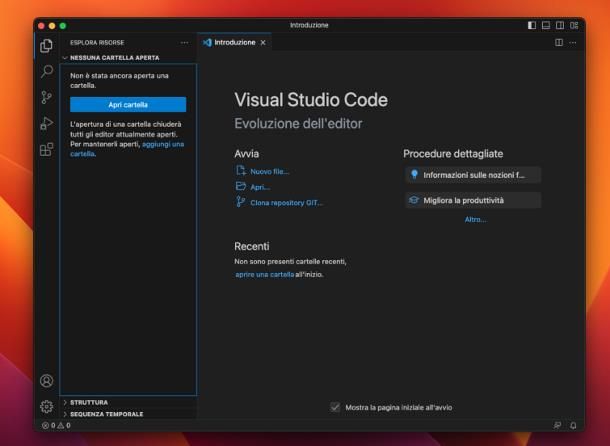The height and width of the screenshot is (446, 610).
Task: Click the green fullscreen window button
Action: pyautogui.click(x=63, y=26)
